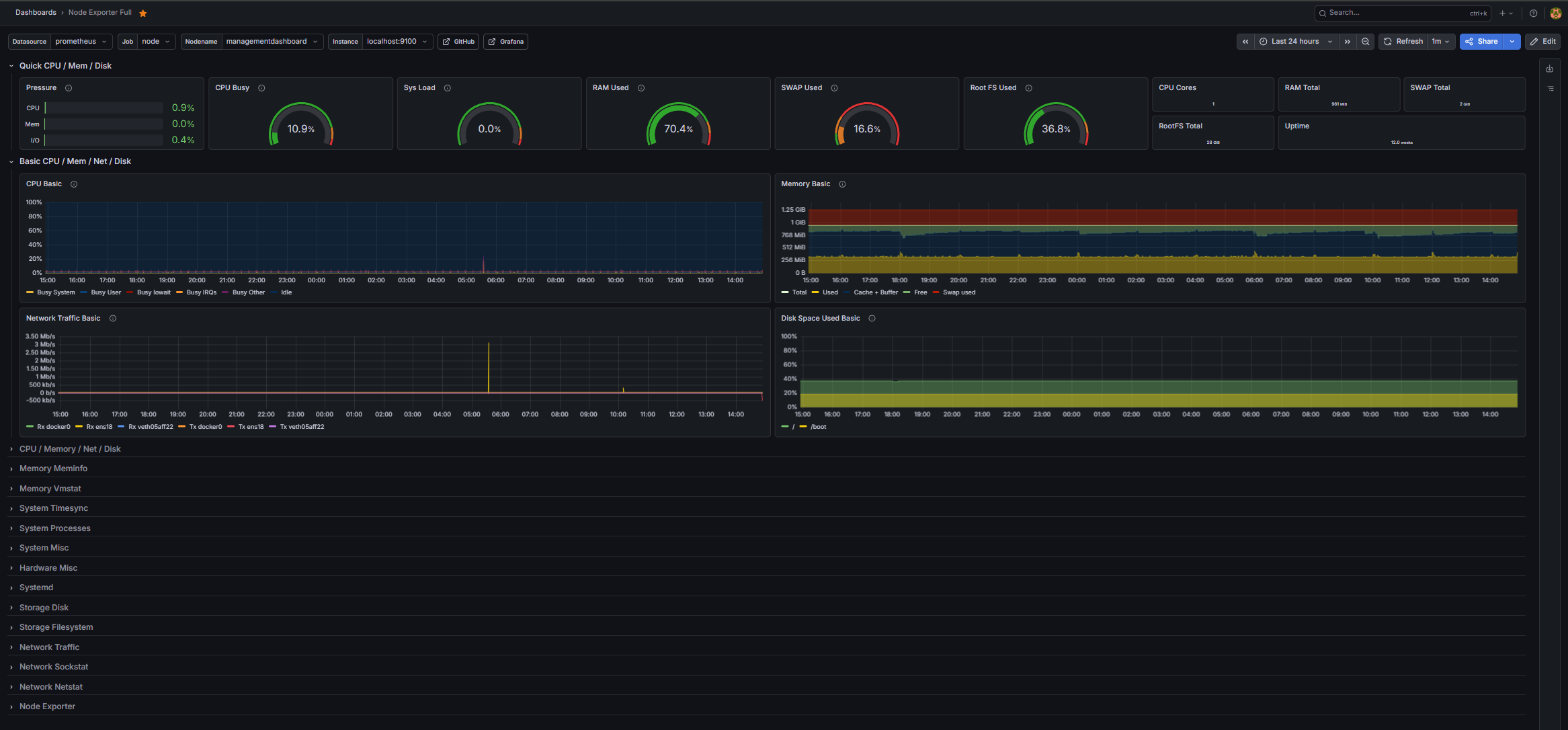Open the 1m refresh interval dropdown
This screenshot has width=1568, height=730.
1441,42
